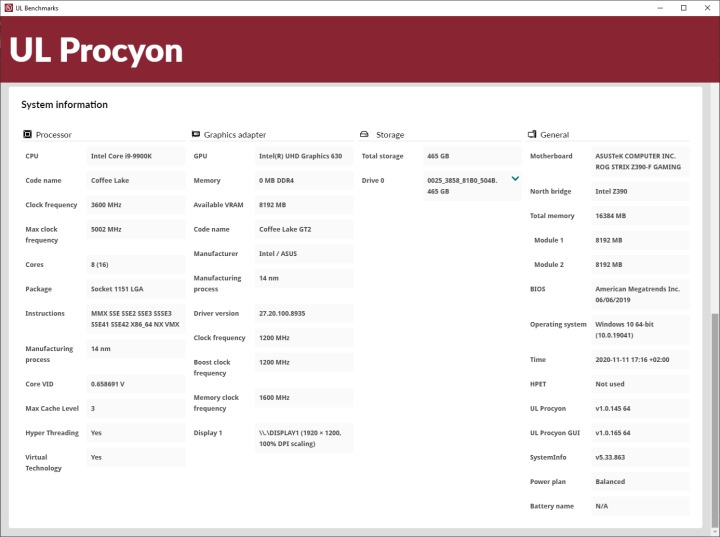Click the UL Procyon header logo
The height and width of the screenshot is (537, 720).
click(x=96, y=50)
